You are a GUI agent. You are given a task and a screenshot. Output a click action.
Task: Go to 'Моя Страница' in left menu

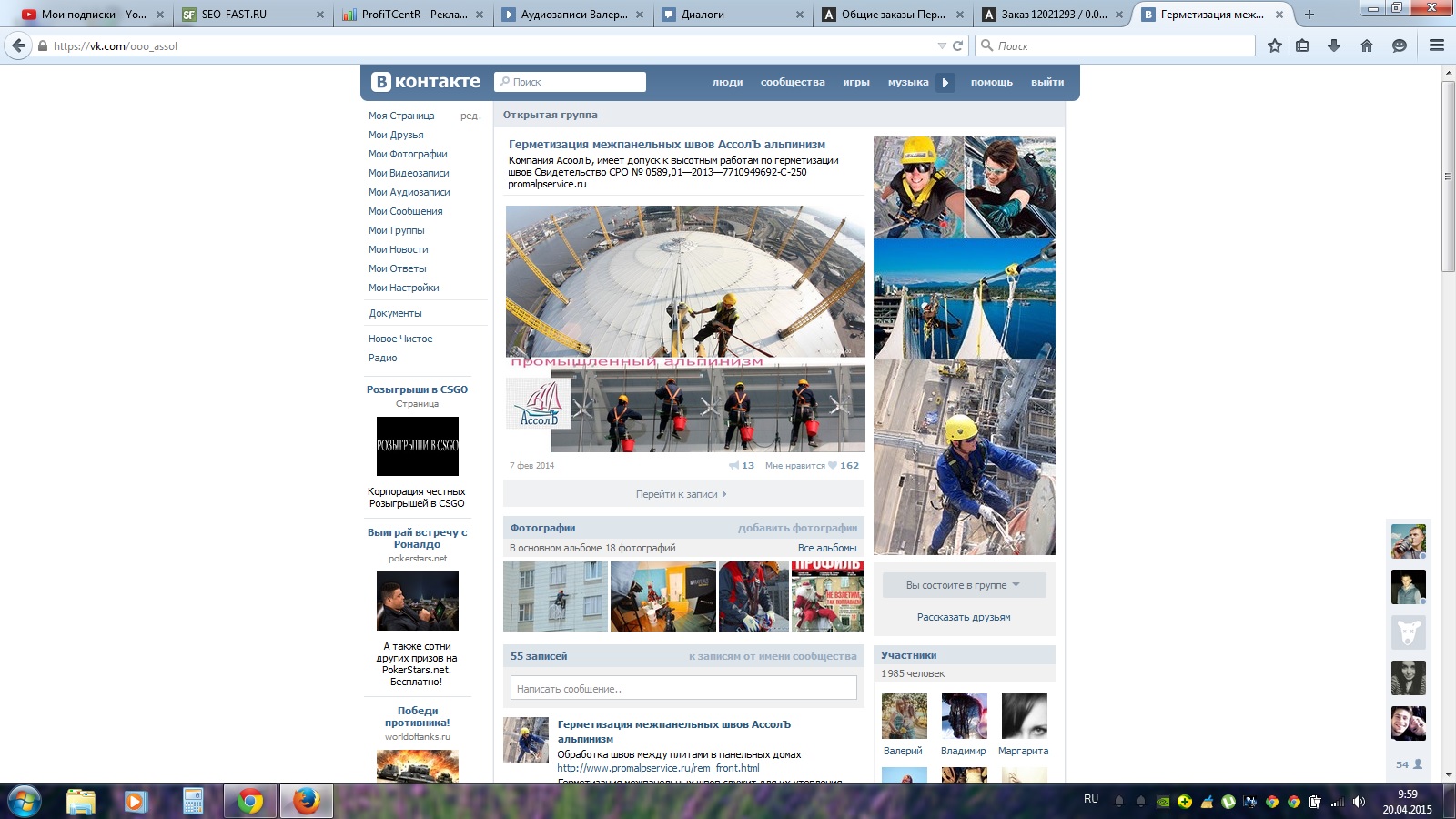pos(401,116)
